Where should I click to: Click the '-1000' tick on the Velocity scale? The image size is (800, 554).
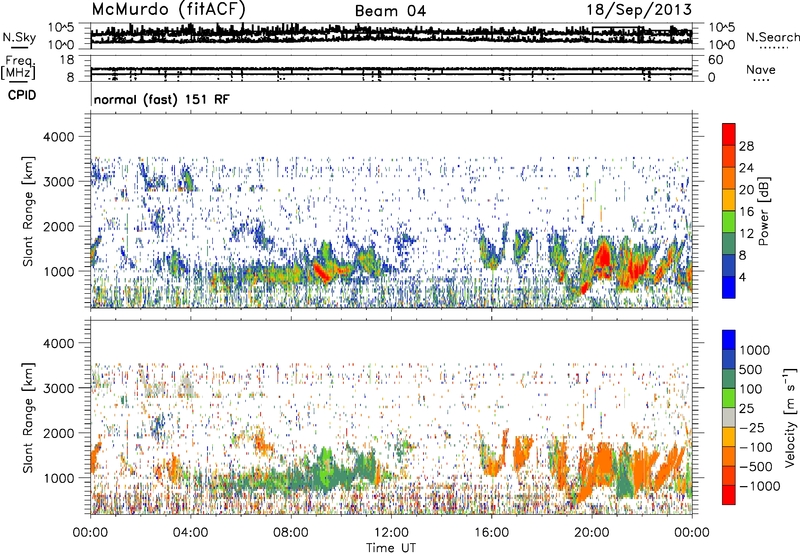[760, 486]
